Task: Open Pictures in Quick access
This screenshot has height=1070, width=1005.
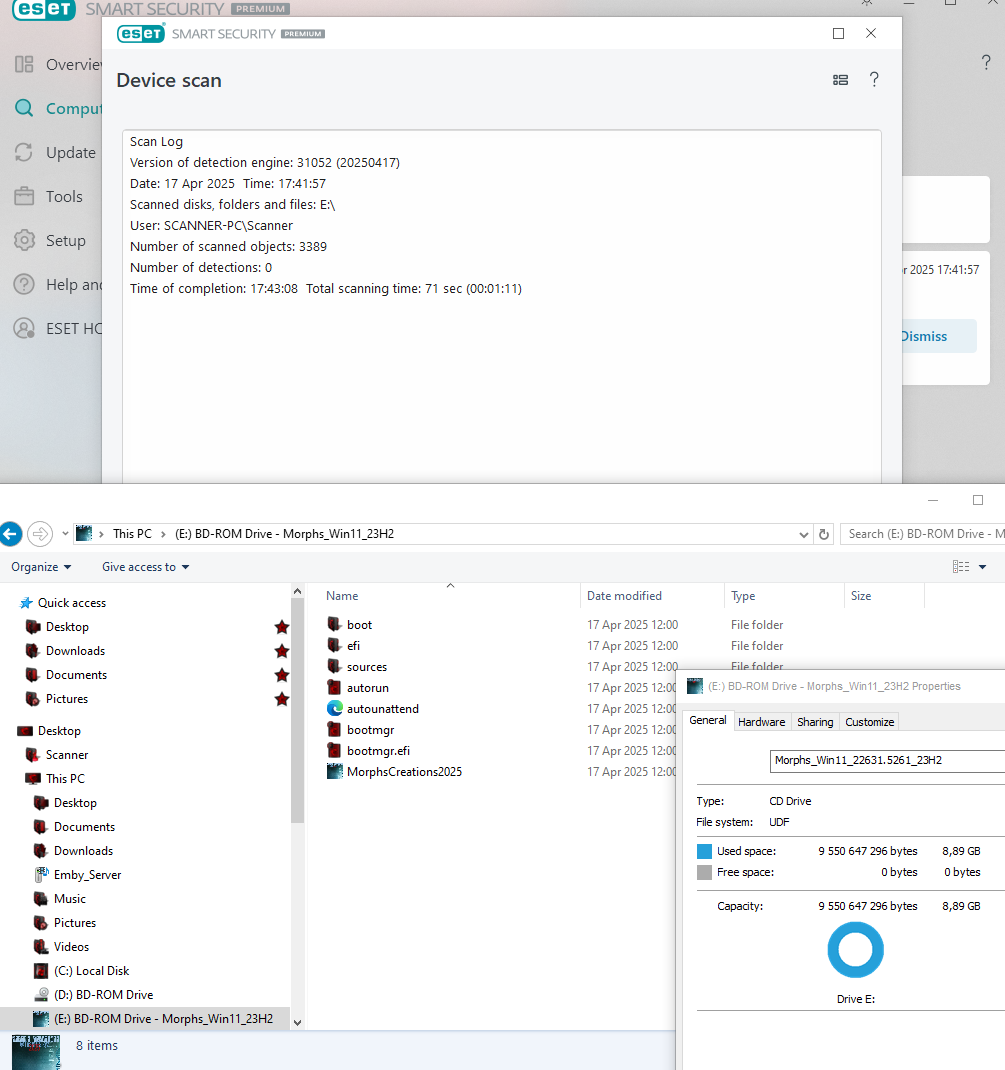Action: [66, 699]
